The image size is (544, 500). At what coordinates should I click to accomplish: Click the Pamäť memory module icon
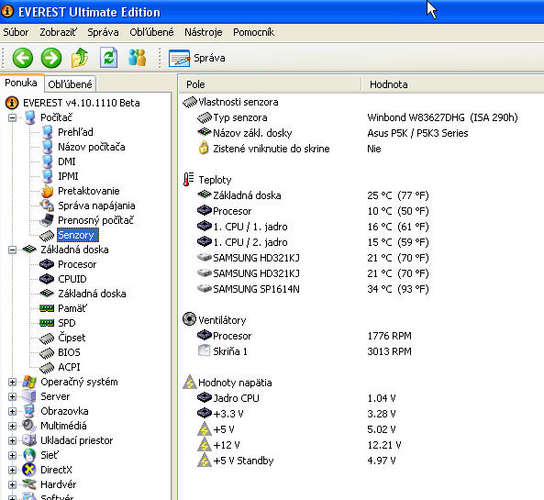[46, 308]
